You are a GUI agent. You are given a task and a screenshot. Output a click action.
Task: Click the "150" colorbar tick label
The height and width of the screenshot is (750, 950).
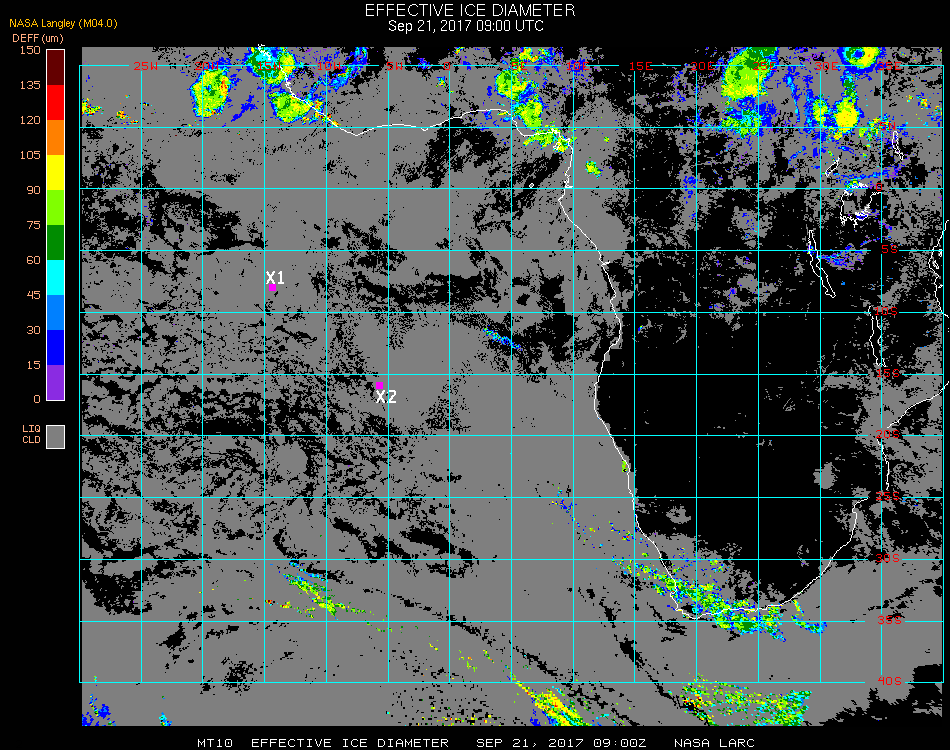(30, 50)
